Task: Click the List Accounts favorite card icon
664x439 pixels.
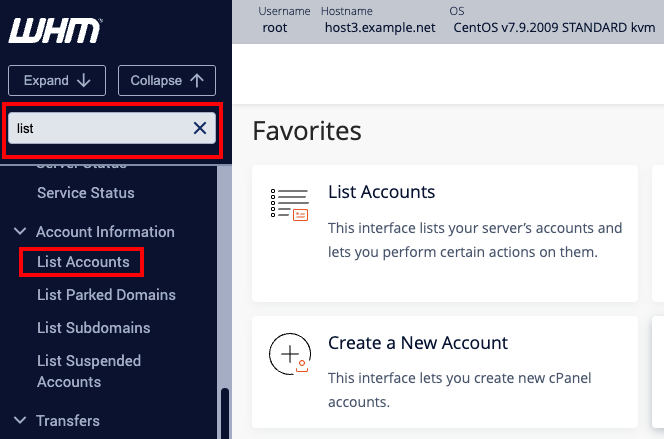Action: 289,203
